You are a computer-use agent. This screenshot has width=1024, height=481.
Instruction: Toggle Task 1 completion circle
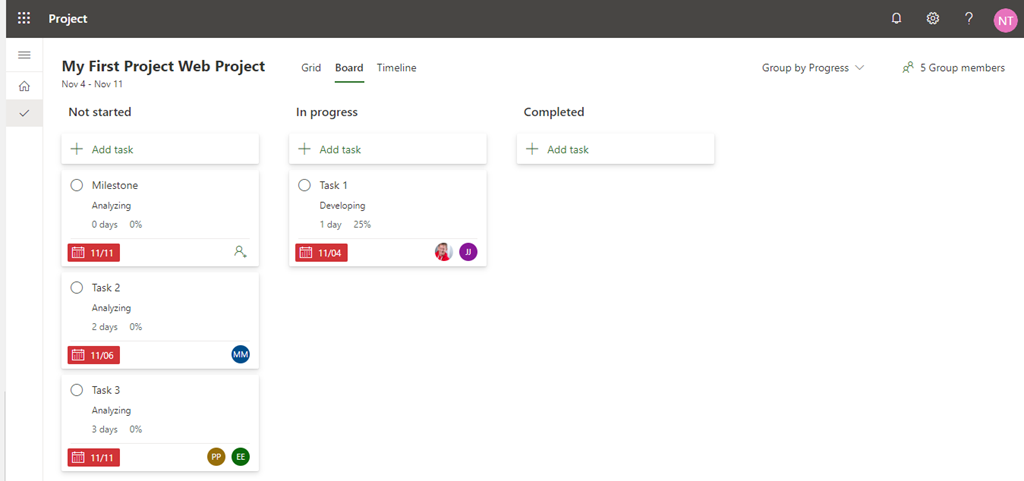305,185
